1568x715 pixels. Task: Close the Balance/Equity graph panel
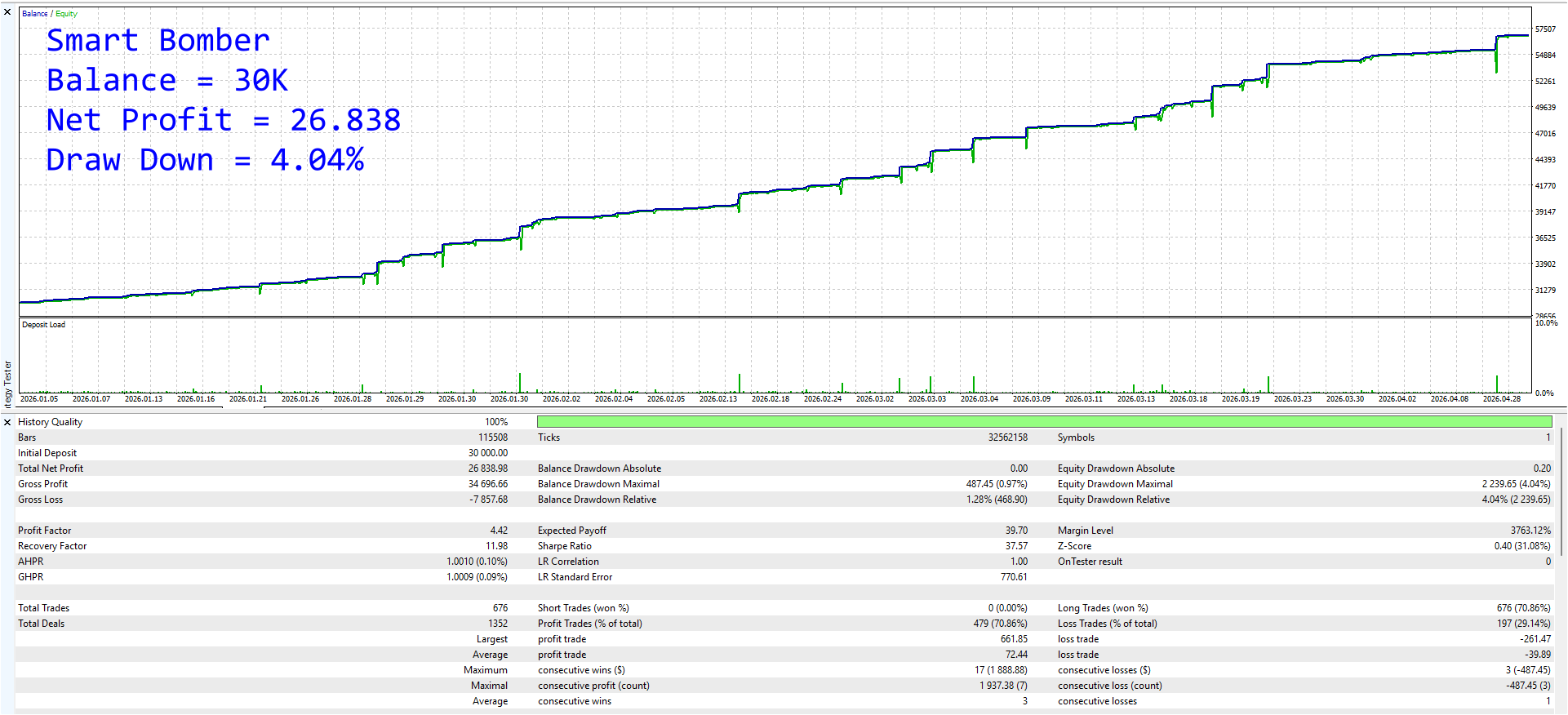tap(7, 12)
